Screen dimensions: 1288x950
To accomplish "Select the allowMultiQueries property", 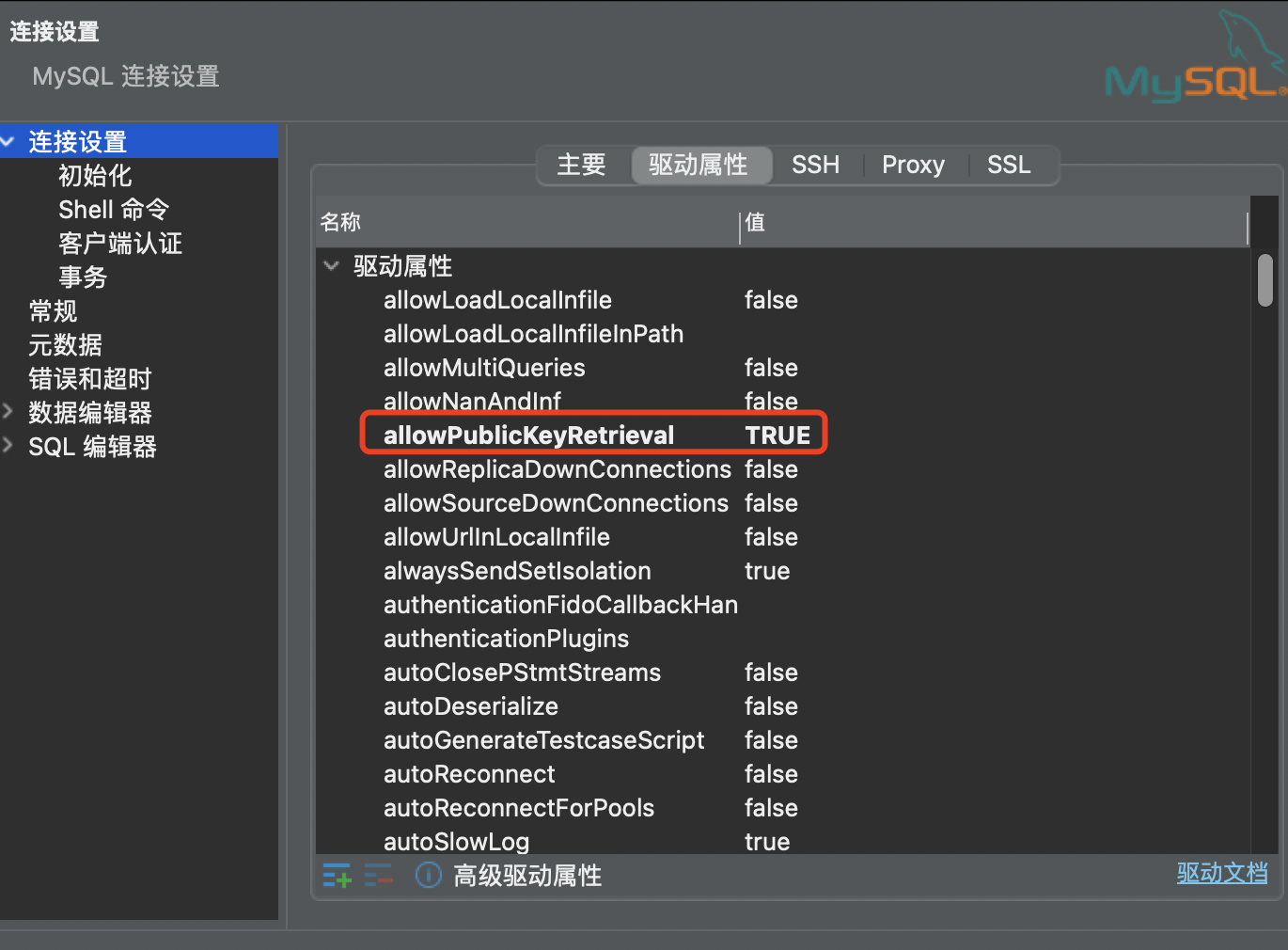I will pyautogui.click(x=484, y=368).
